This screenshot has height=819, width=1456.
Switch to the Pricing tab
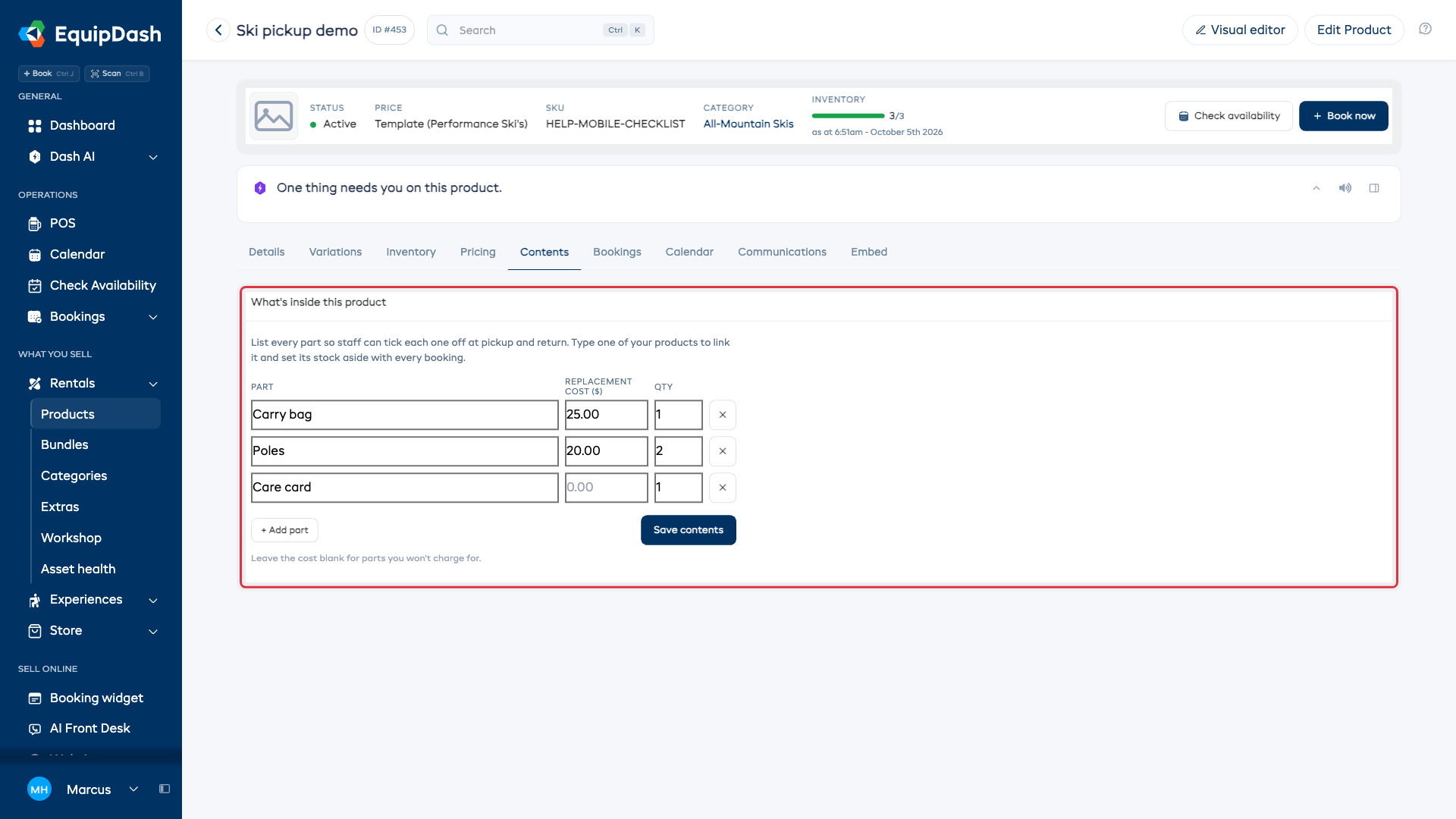coord(478,252)
